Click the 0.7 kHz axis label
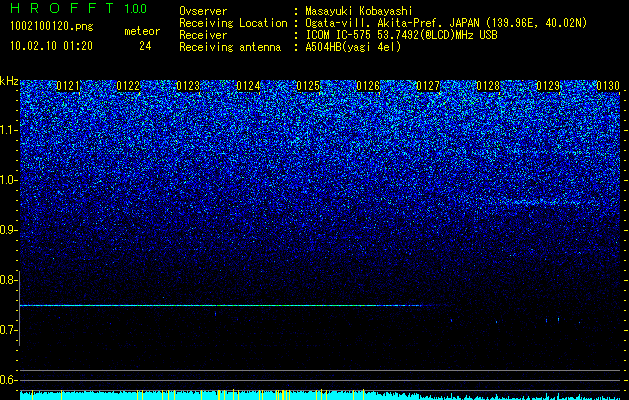The image size is (629, 400). (x=8, y=330)
